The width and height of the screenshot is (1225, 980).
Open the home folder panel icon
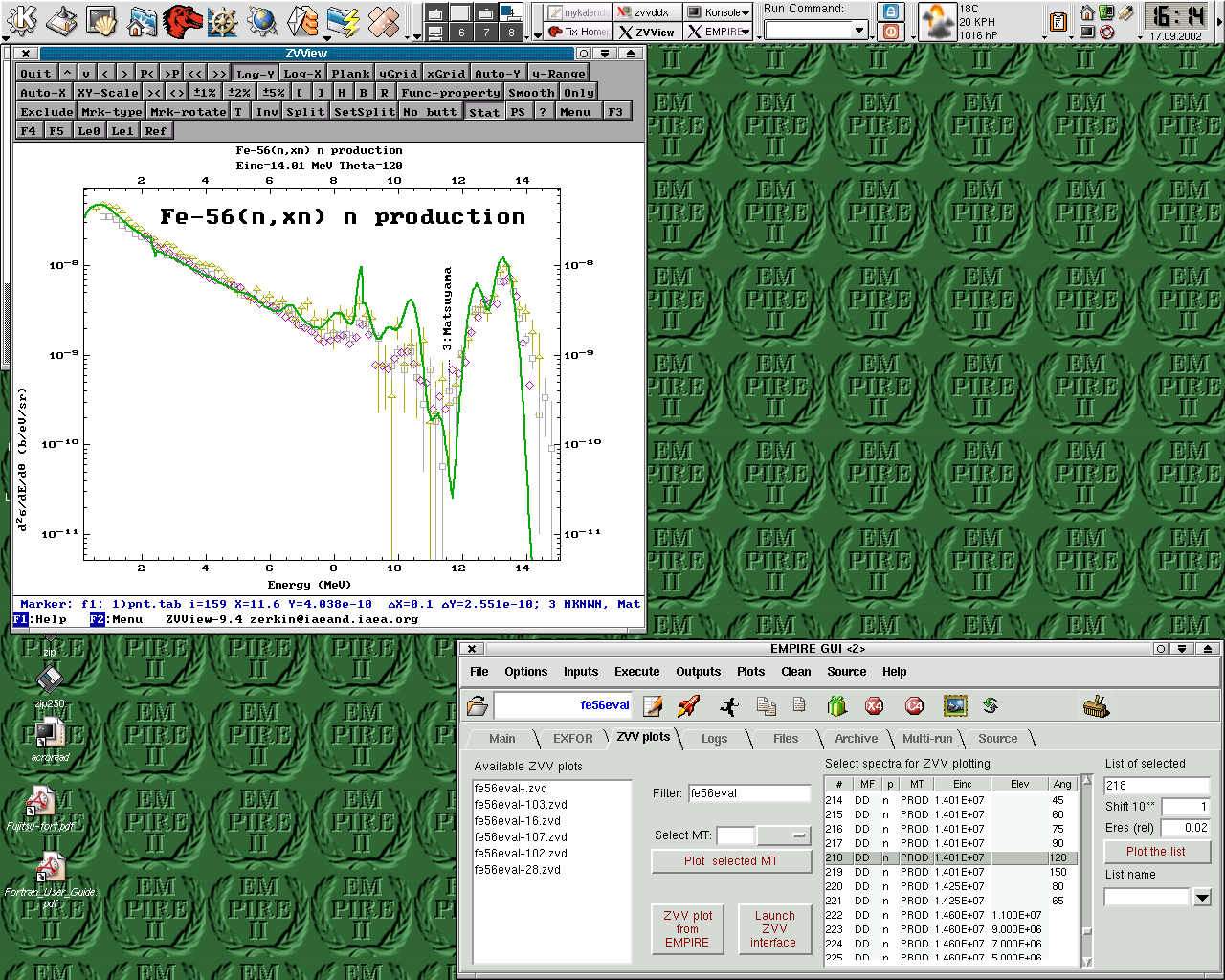(x=142, y=20)
